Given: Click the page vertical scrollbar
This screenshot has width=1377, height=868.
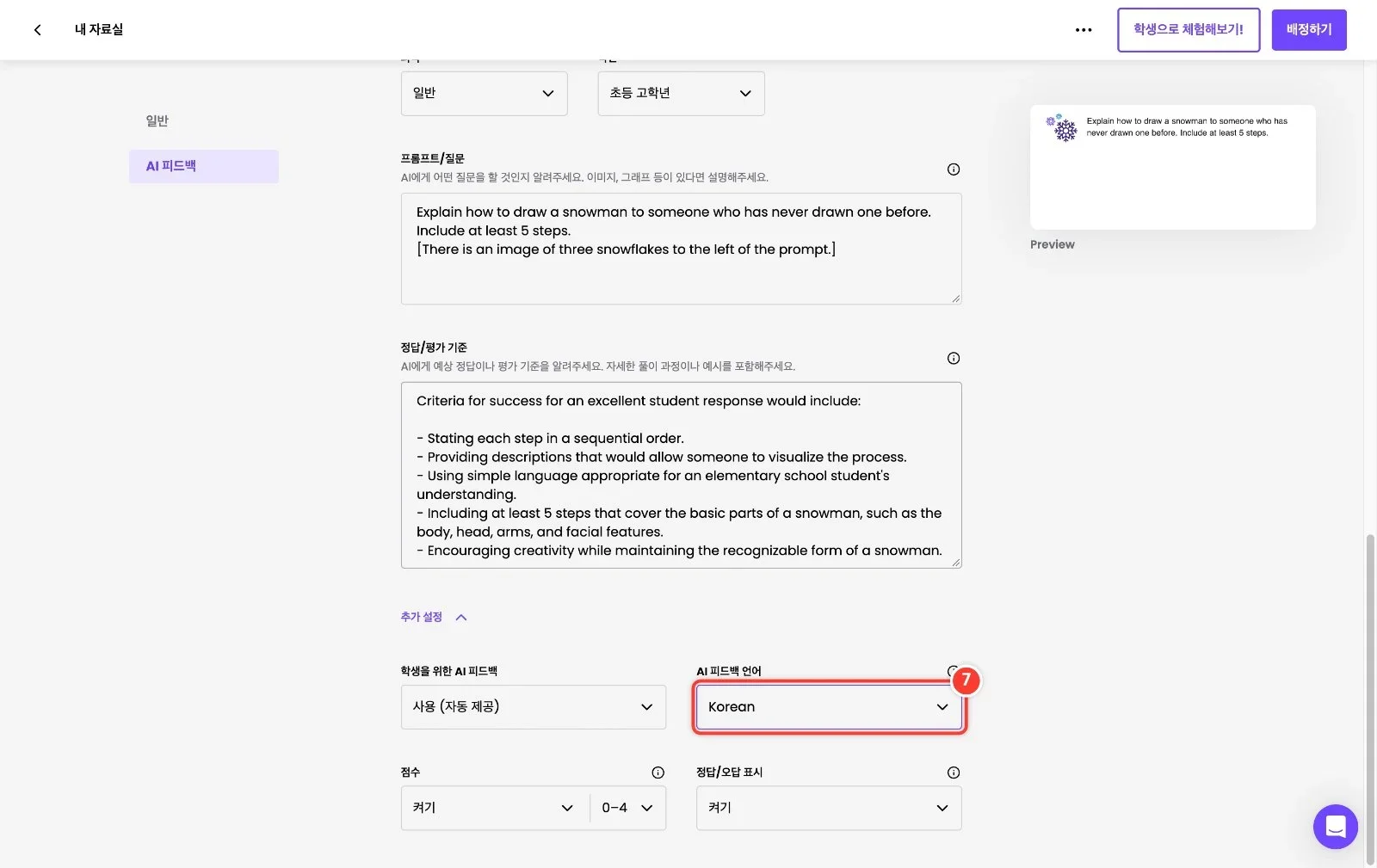Looking at the screenshot, I should tap(1370, 698).
